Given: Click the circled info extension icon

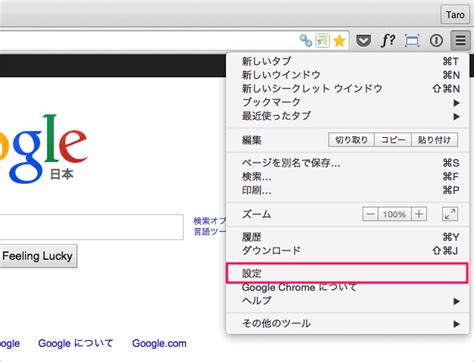Looking at the screenshot, I should pos(436,41).
